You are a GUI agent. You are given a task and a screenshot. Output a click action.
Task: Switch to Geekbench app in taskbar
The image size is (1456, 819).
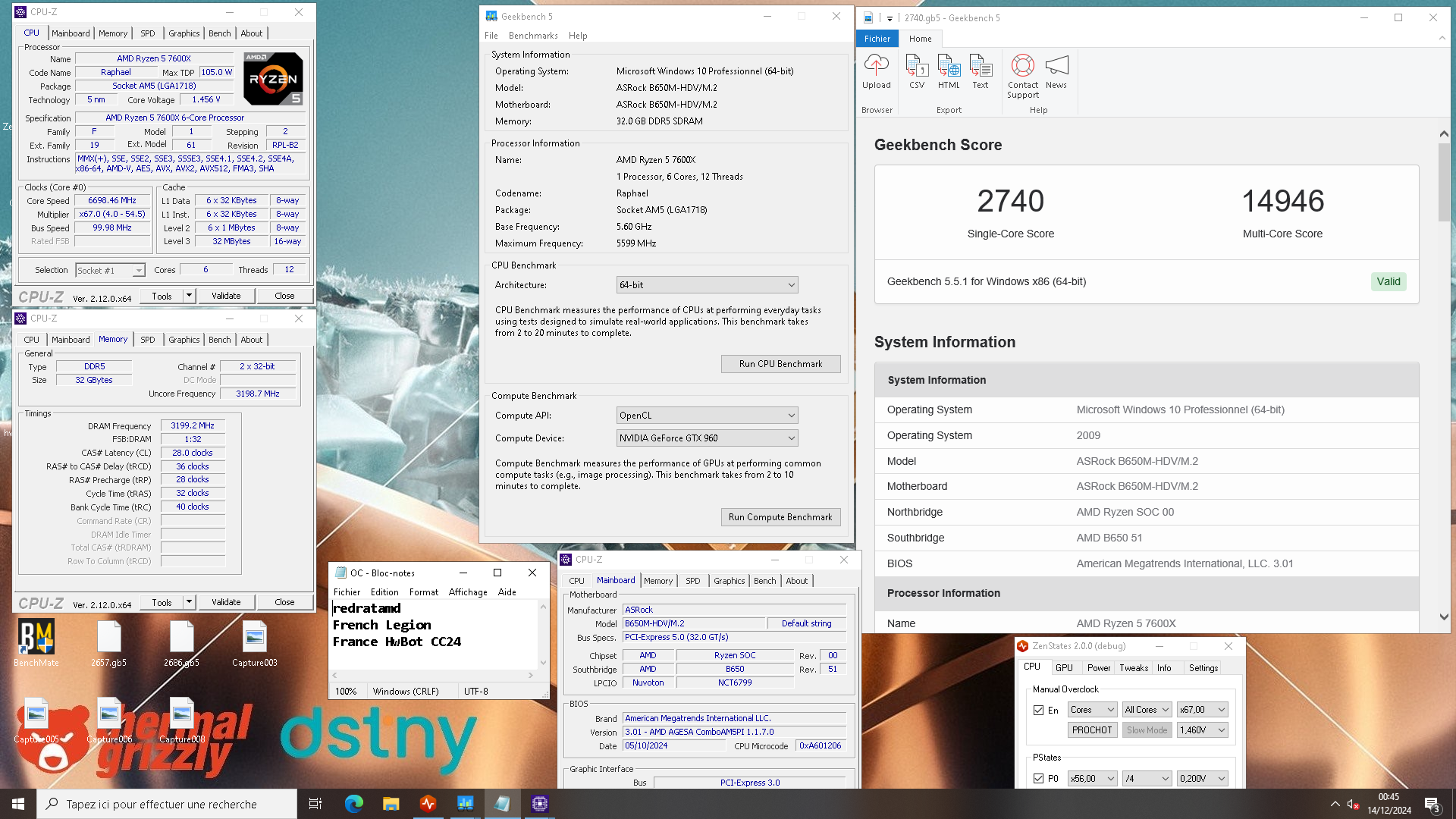[x=466, y=804]
